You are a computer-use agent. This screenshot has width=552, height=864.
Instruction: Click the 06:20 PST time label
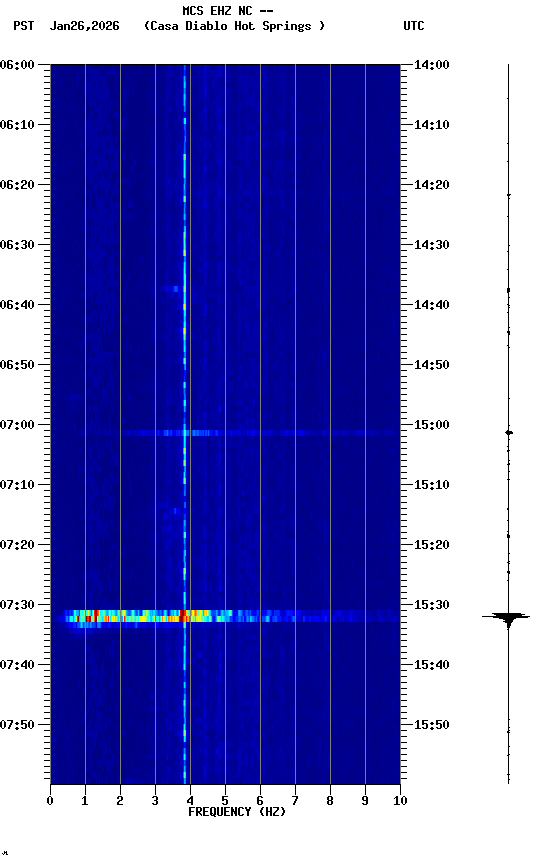pyautogui.click(x=17, y=185)
